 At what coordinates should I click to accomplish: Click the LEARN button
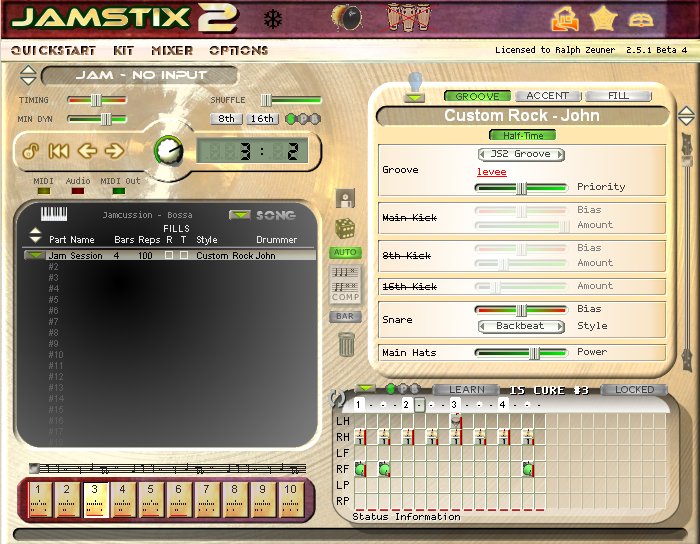point(466,390)
